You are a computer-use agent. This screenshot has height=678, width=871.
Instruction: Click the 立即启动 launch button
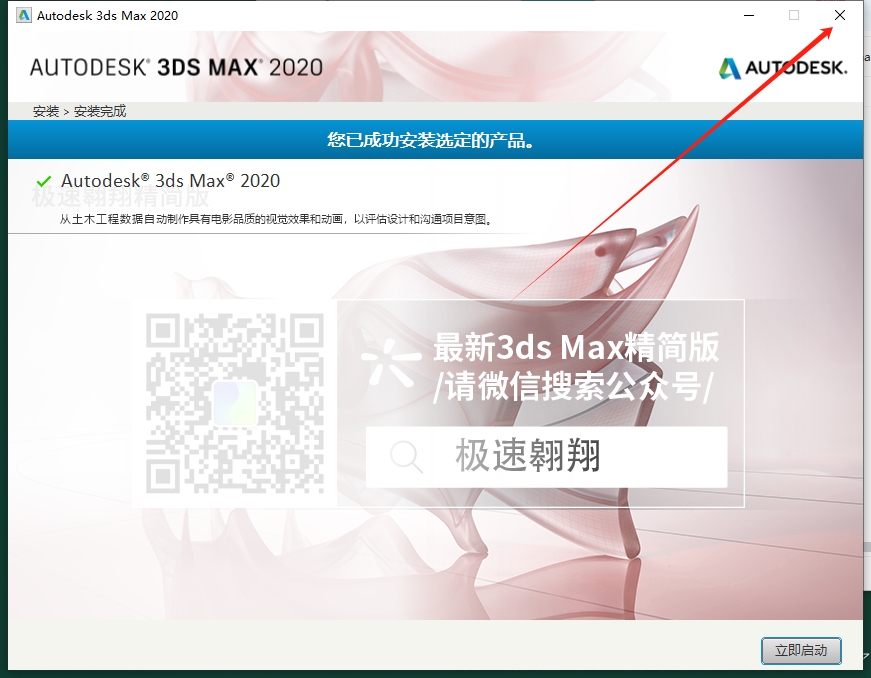pos(800,651)
